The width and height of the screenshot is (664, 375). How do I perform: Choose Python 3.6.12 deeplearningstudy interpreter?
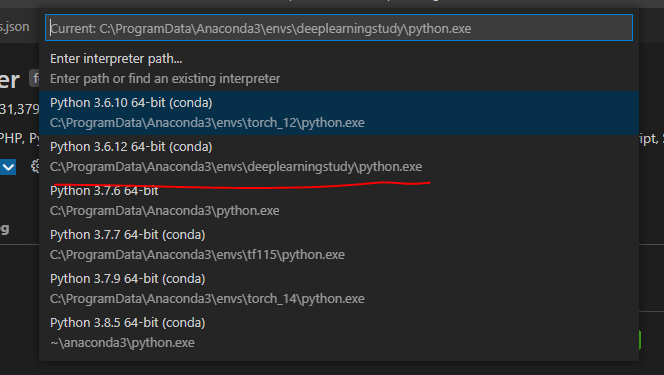click(339, 157)
